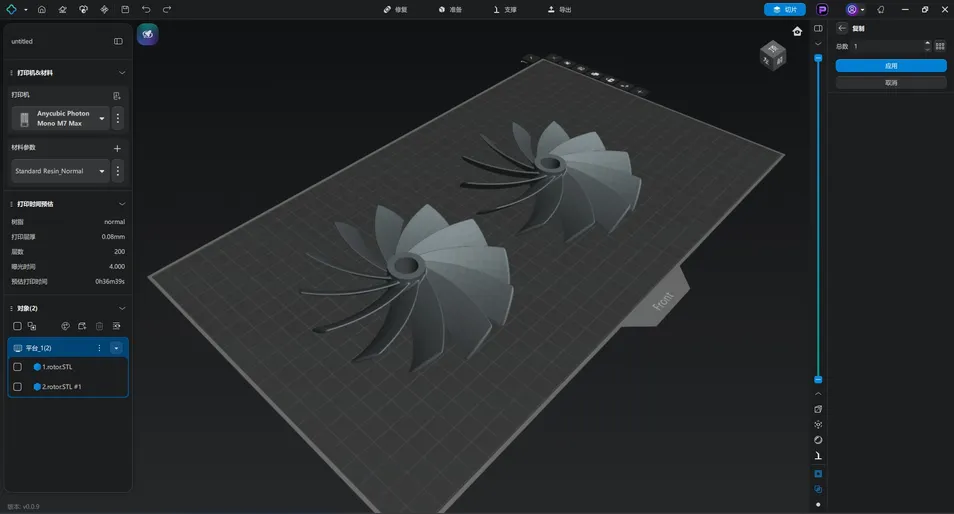Image resolution: width=954 pixels, height=514 pixels.
Task: Click the floating rocket app icon in viewport
Action: pyautogui.click(x=148, y=34)
